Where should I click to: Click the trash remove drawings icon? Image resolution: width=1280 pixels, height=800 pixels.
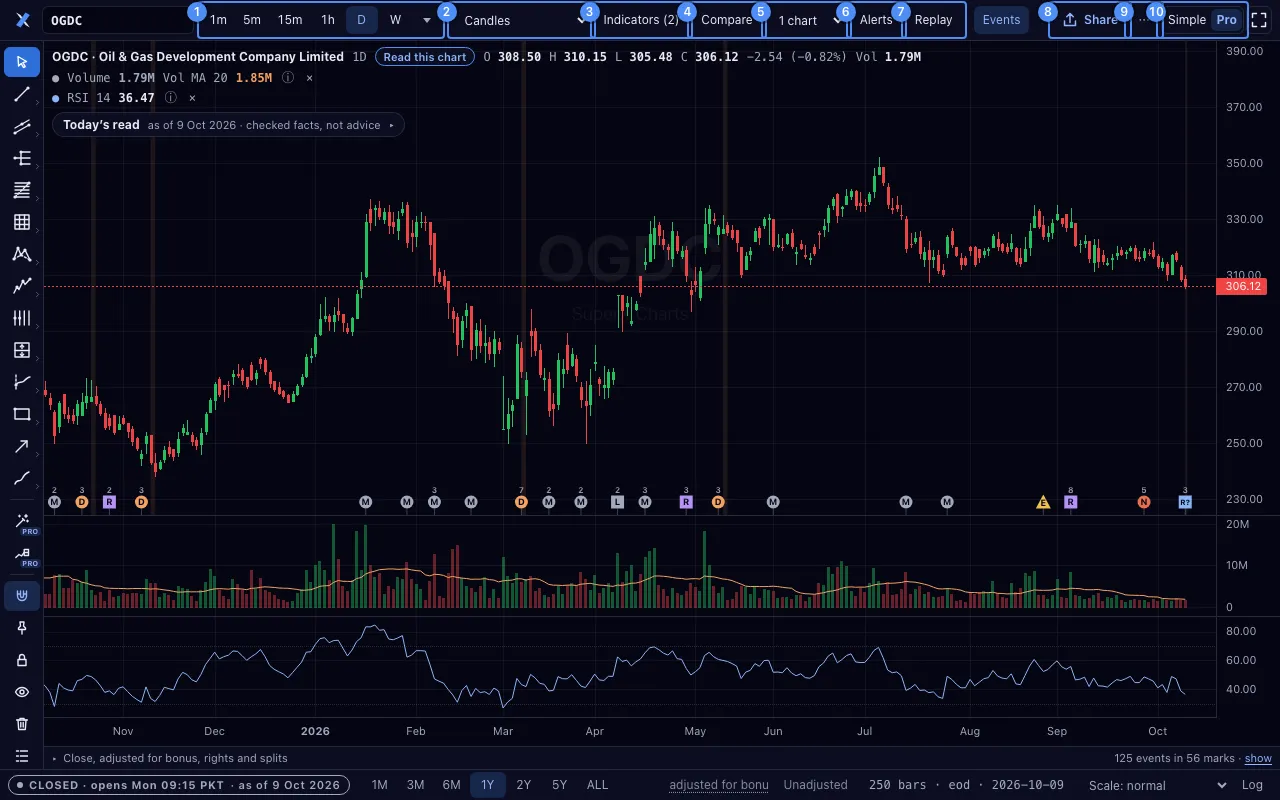(22, 724)
